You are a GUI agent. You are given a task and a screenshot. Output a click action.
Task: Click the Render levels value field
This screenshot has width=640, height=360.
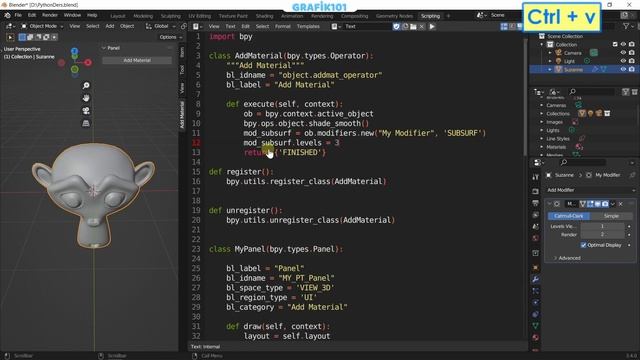tap(603, 235)
